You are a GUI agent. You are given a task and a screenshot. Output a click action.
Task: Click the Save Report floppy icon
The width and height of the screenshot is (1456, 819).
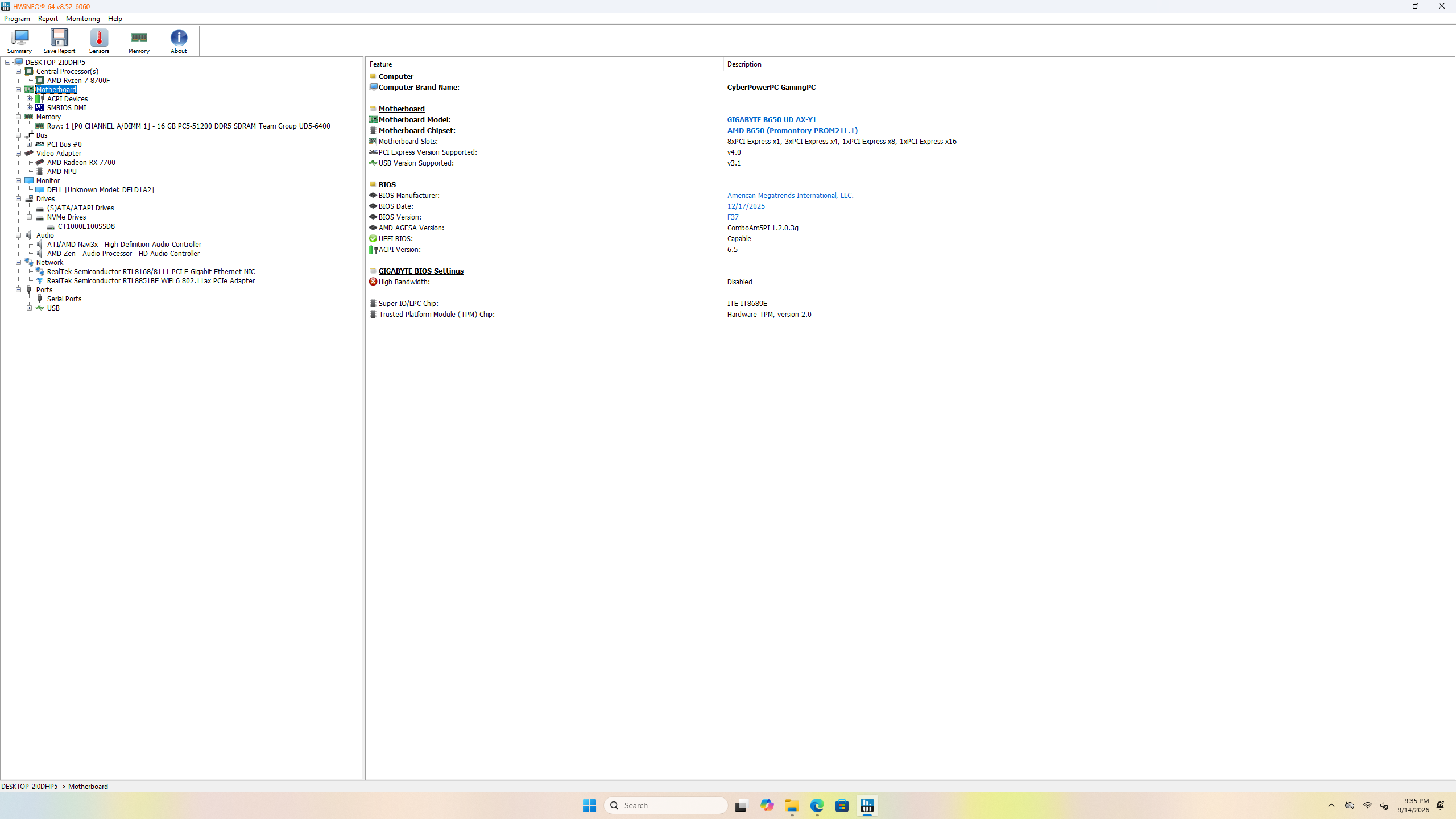point(59,41)
